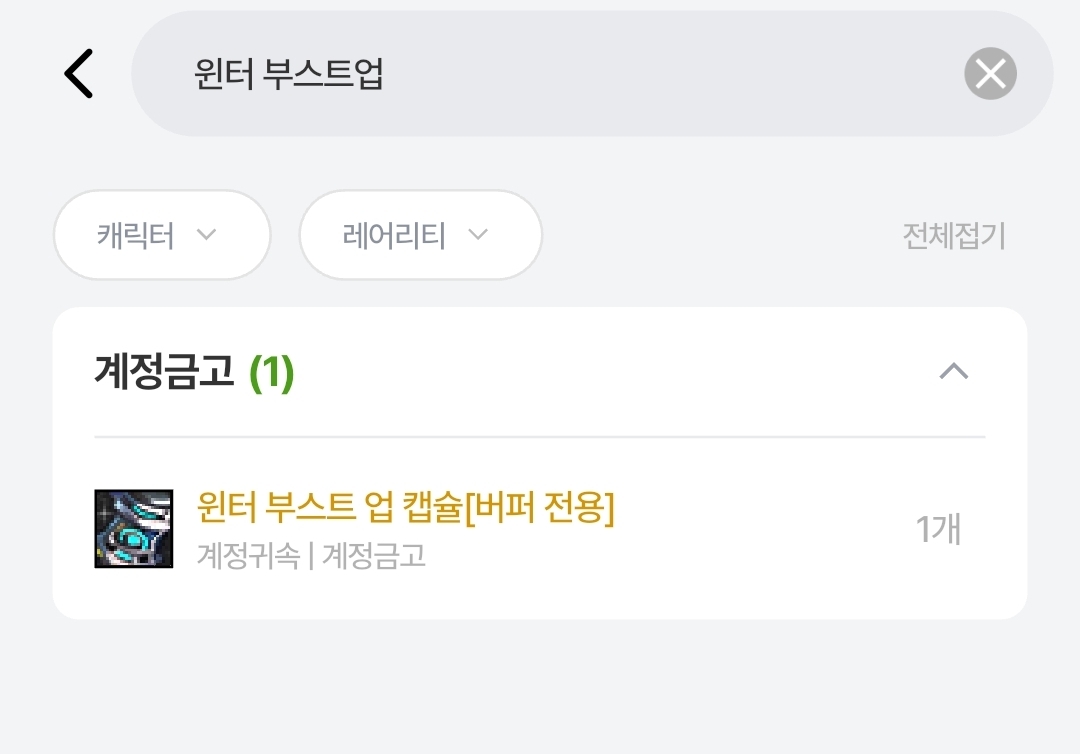The width and height of the screenshot is (1080, 754).
Task: Click the 캐릭터 filter label text
Action: tap(136, 235)
